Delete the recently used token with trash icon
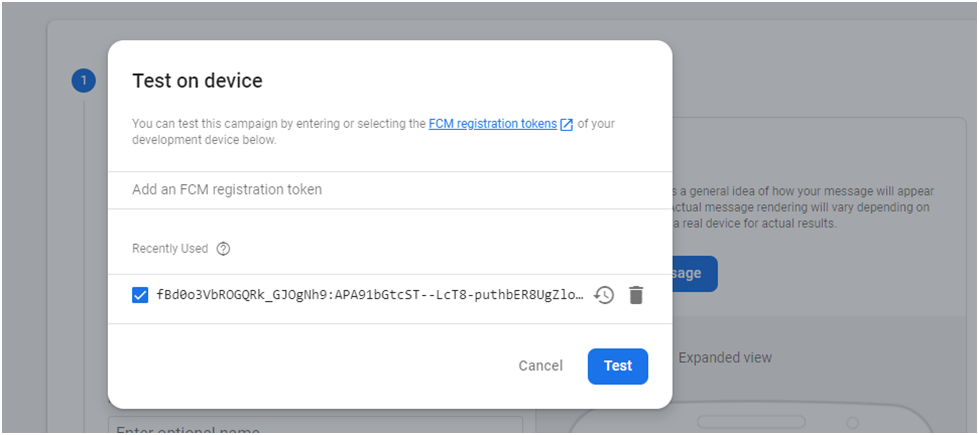The width and height of the screenshot is (979, 435). coord(636,295)
